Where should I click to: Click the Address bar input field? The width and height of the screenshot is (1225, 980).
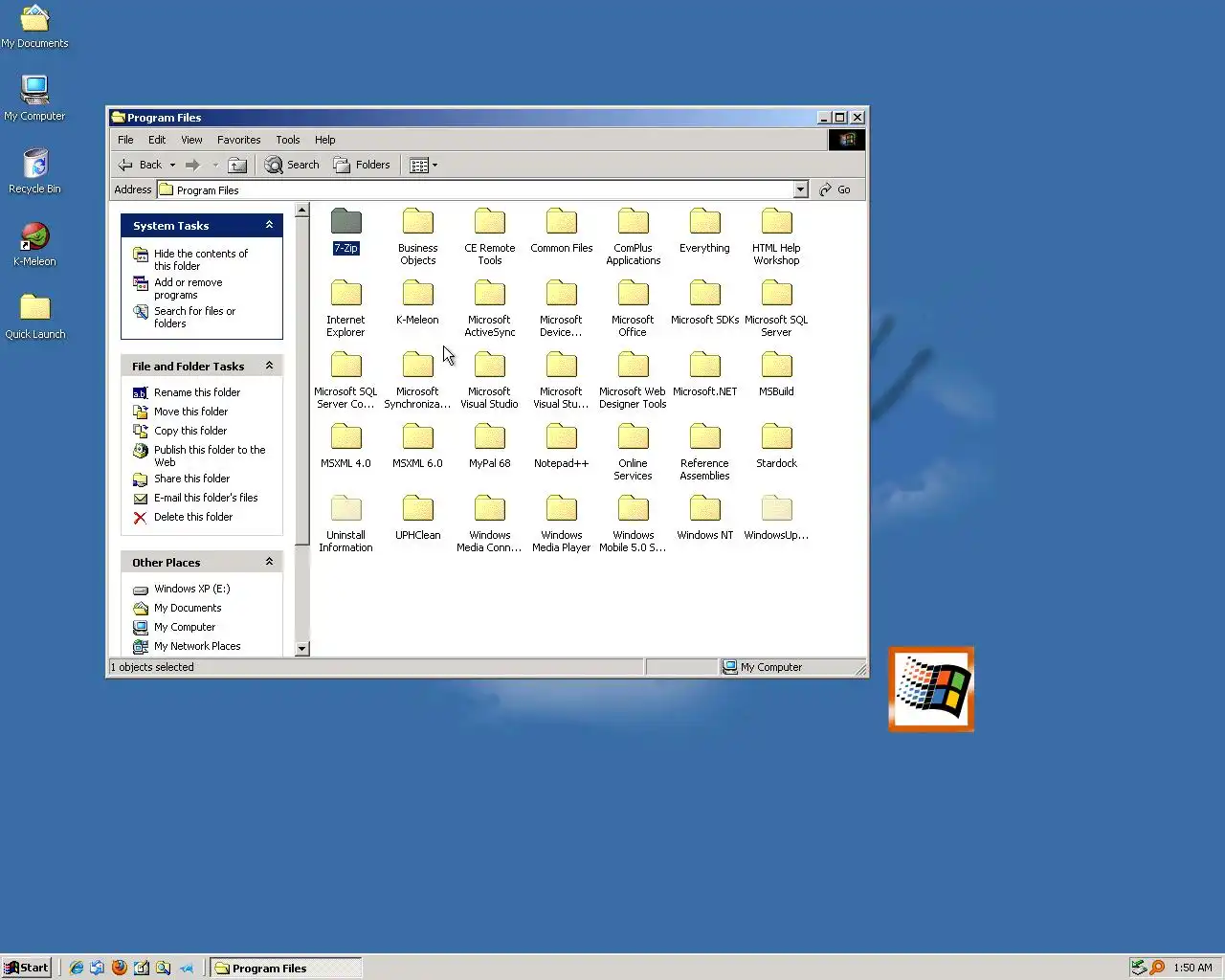476,189
